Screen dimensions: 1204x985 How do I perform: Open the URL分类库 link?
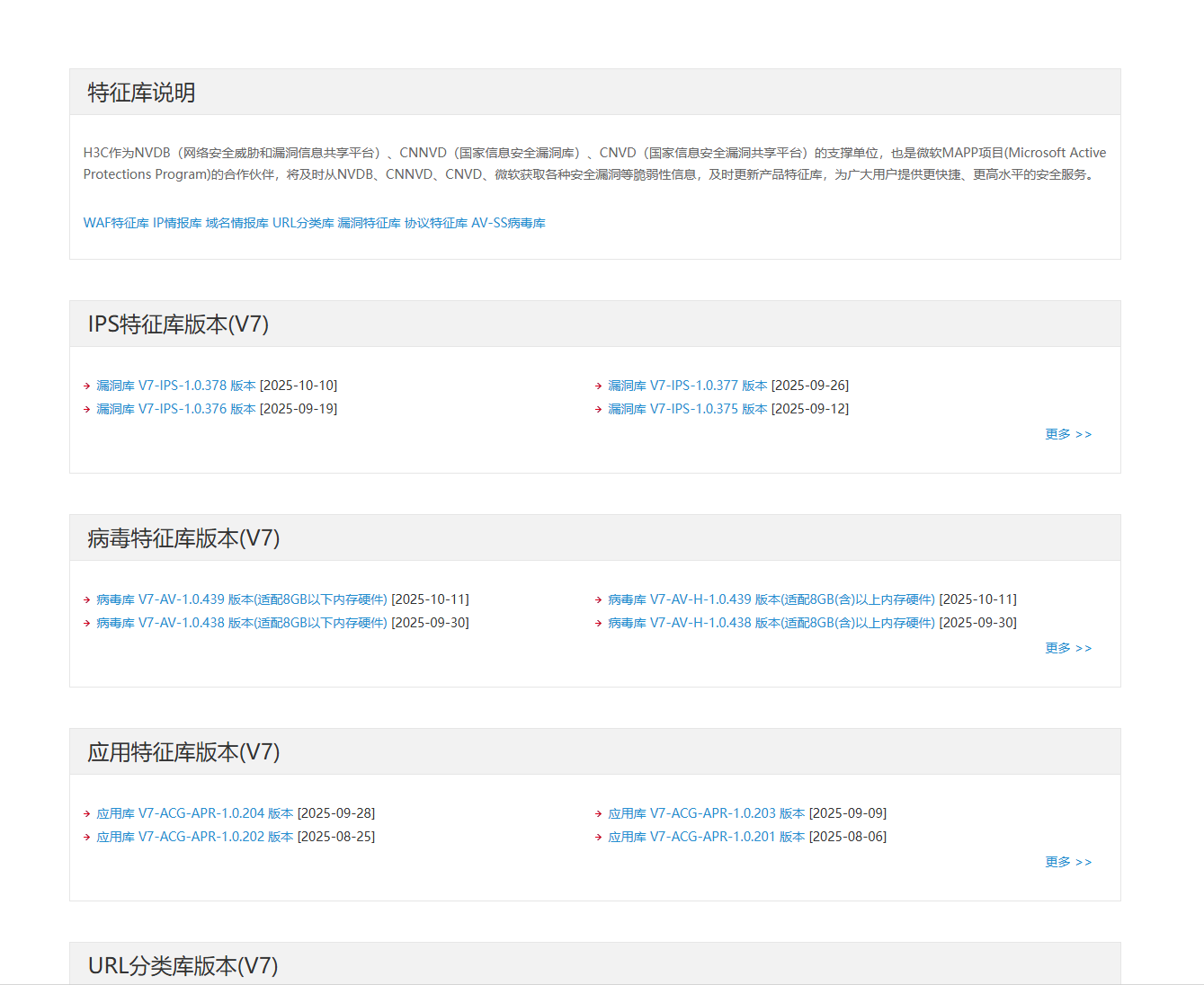point(303,223)
